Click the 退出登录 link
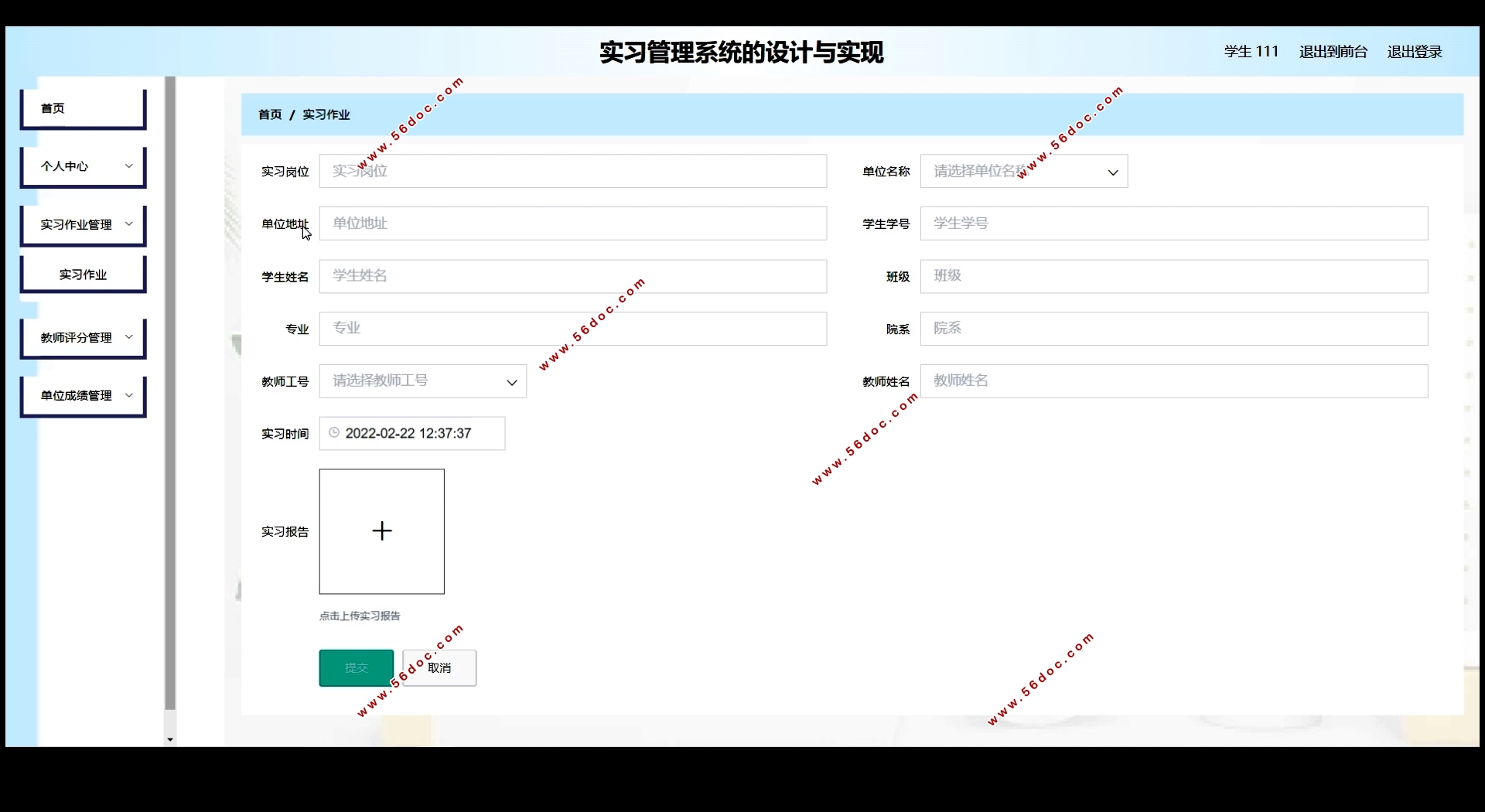This screenshot has height=812, width=1485. [x=1415, y=52]
